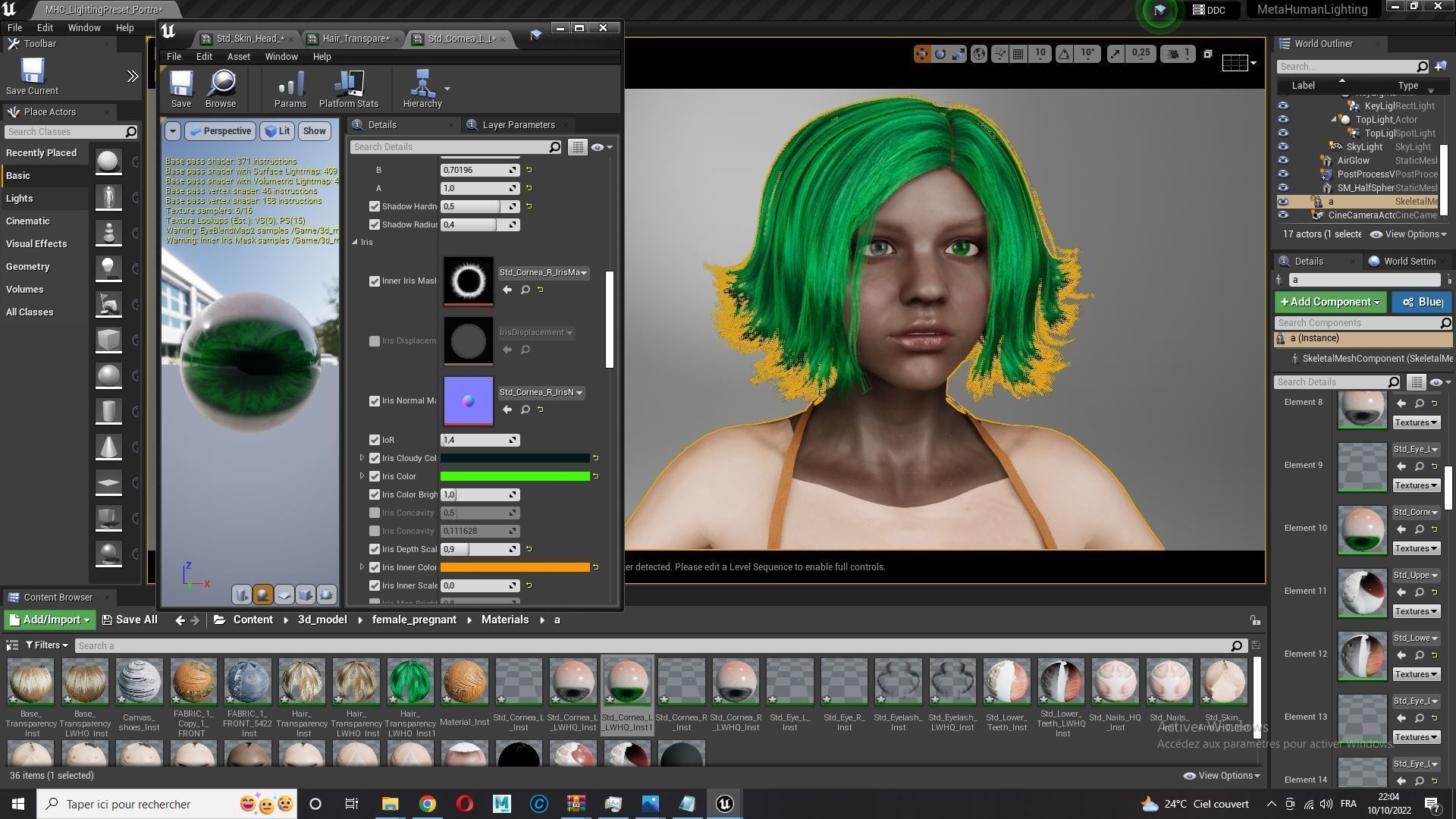This screenshot has height=819, width=1456.
Task: Open the Add Component dropdown
Action: (x=1329, y=302)
